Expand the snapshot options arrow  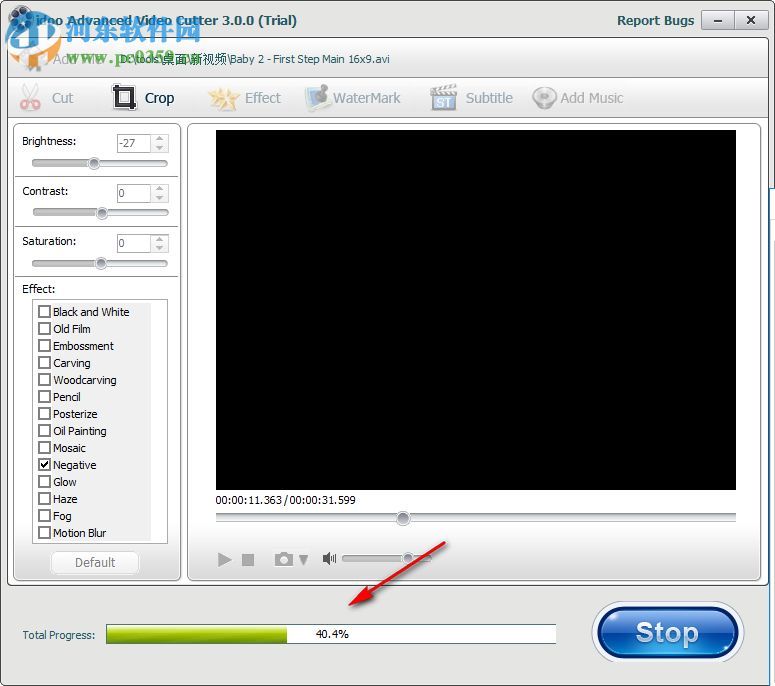click(303, 559)
